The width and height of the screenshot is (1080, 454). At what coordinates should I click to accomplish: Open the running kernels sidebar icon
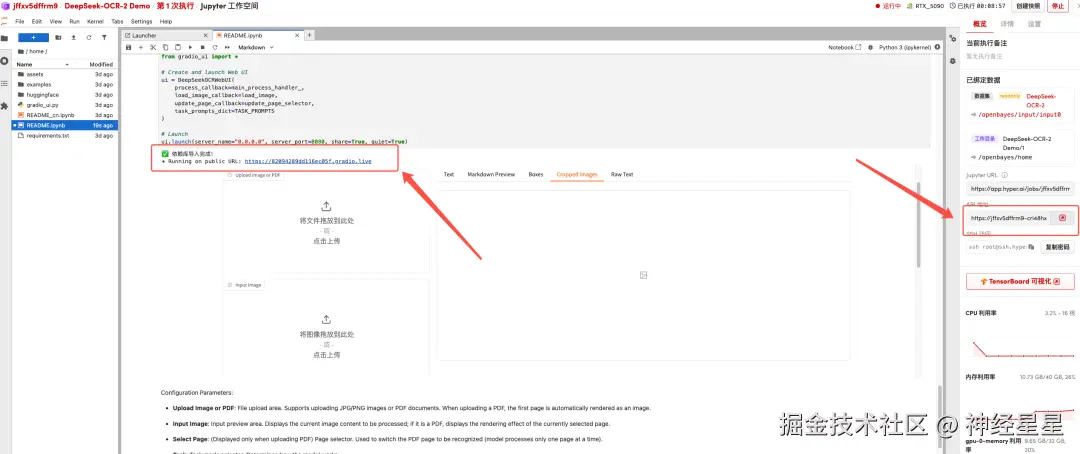click(4, 61)
